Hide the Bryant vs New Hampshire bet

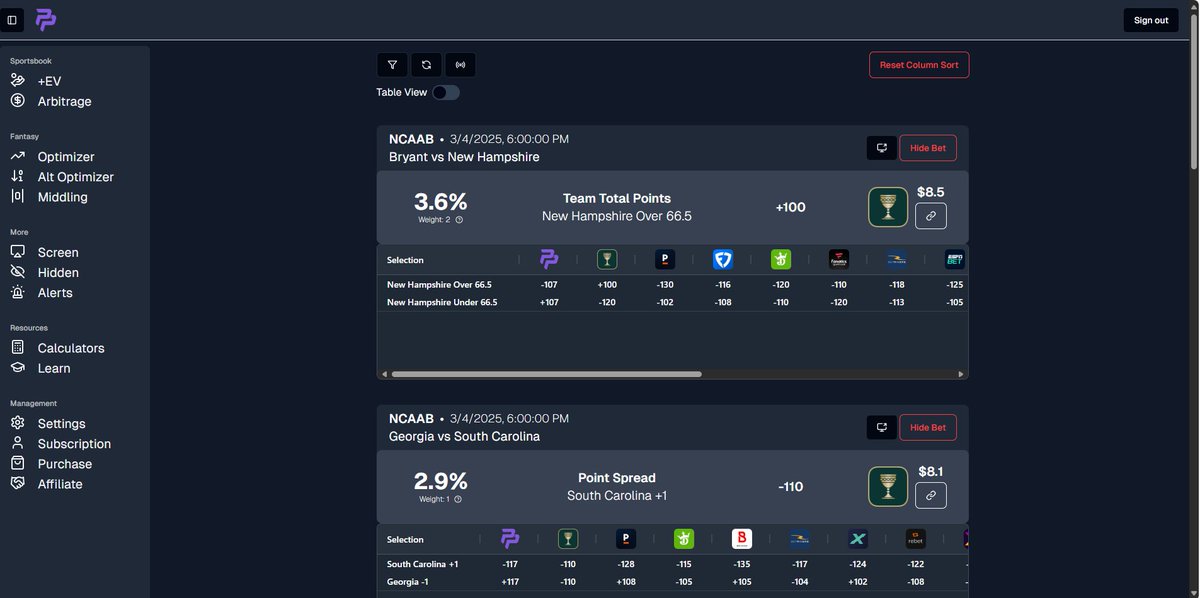click(928, 148)
